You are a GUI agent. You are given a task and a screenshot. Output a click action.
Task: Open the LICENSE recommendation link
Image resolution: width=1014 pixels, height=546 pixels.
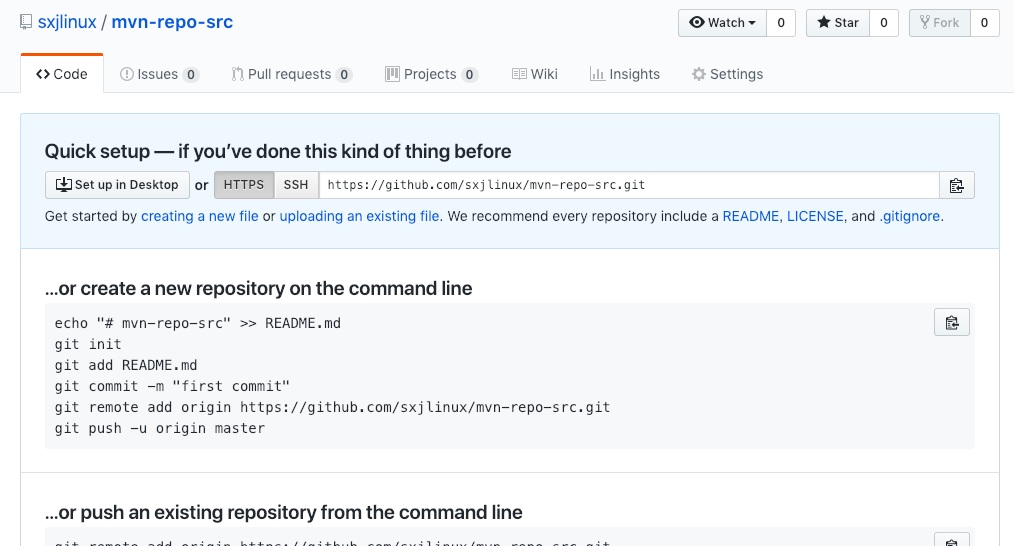click(x=815, y=216)
